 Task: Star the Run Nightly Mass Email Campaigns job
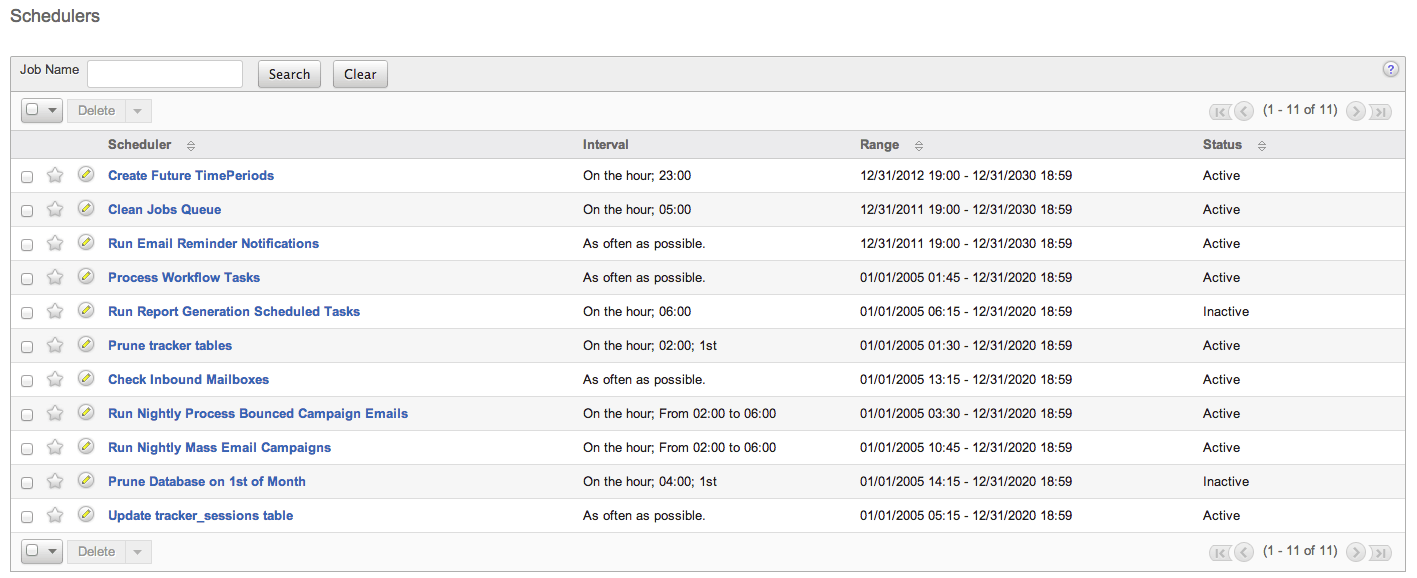click(x=55, y=446)
